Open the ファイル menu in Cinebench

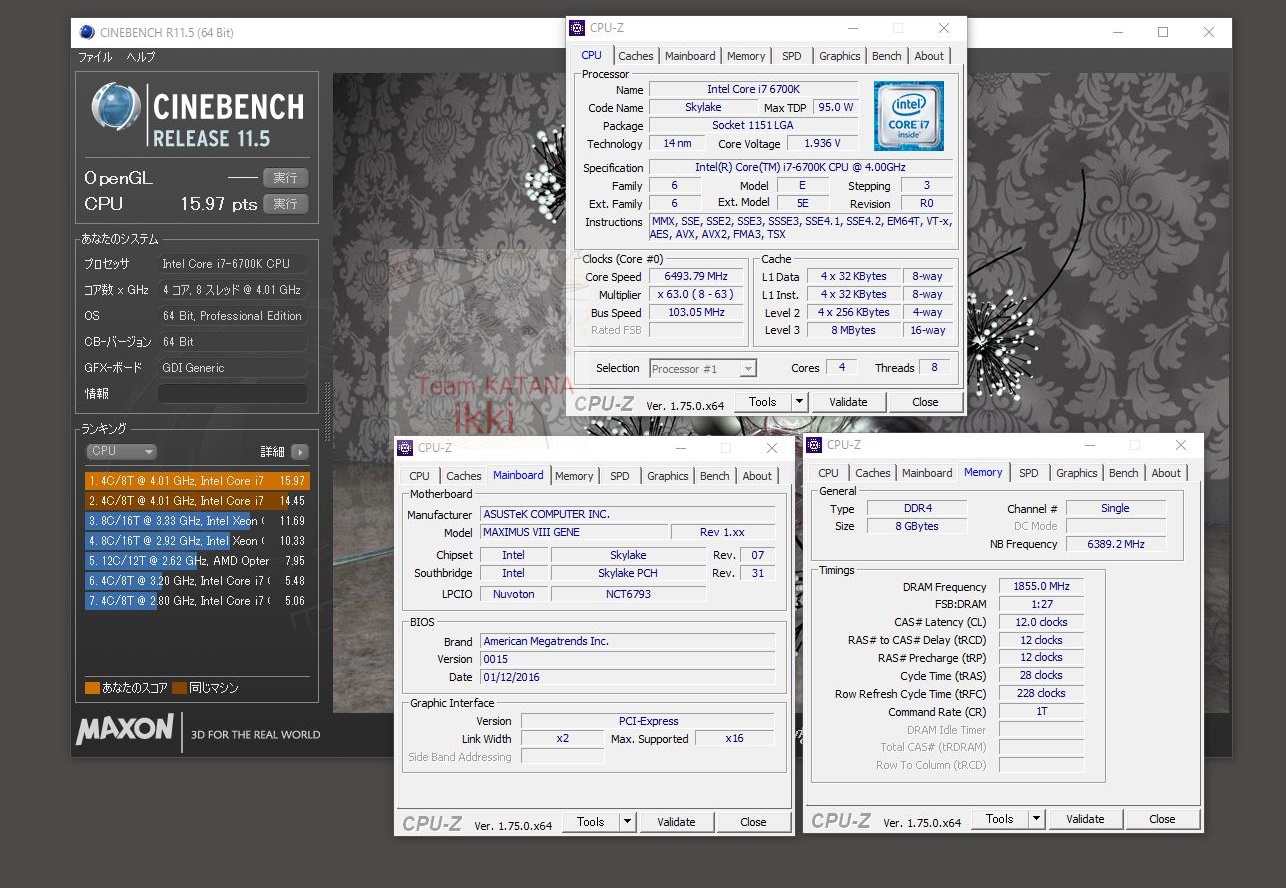pos(95,57)
